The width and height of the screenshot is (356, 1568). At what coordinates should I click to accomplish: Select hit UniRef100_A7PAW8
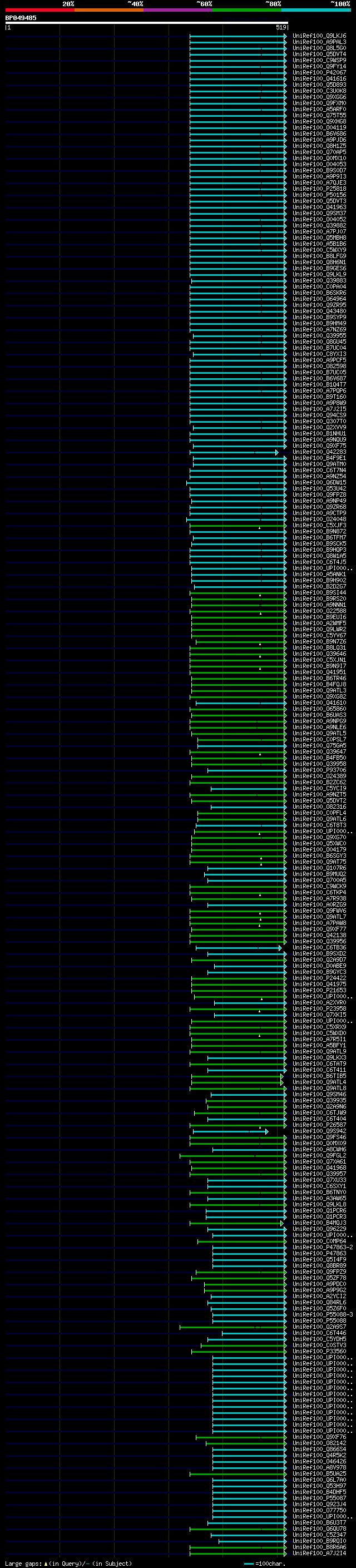click(x=319, y=923)
